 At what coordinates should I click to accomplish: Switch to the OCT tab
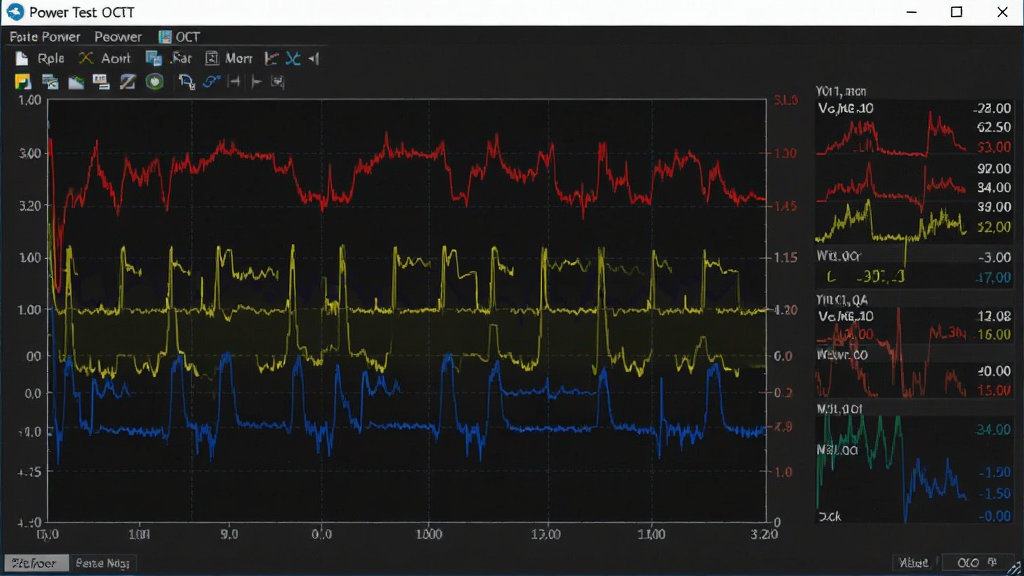point(180,37)
